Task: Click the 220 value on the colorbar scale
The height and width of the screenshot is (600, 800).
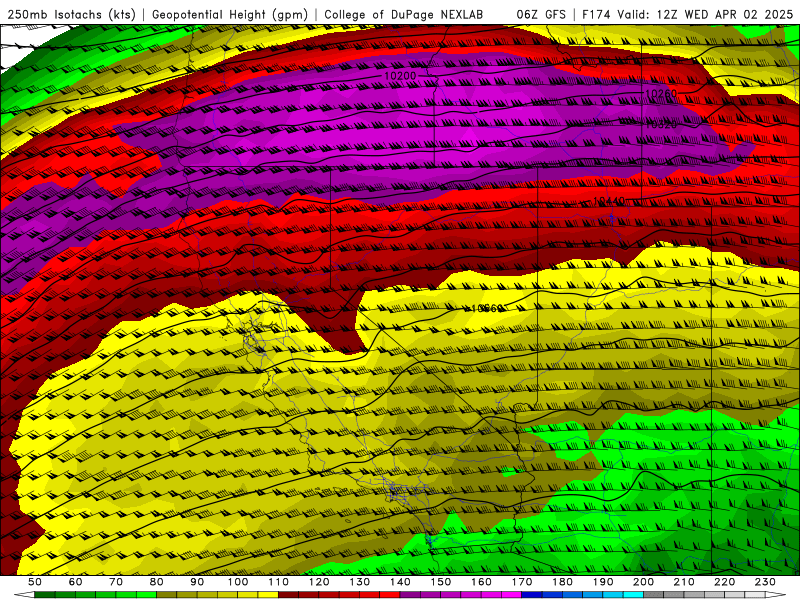Action: (x=725, y=582)
